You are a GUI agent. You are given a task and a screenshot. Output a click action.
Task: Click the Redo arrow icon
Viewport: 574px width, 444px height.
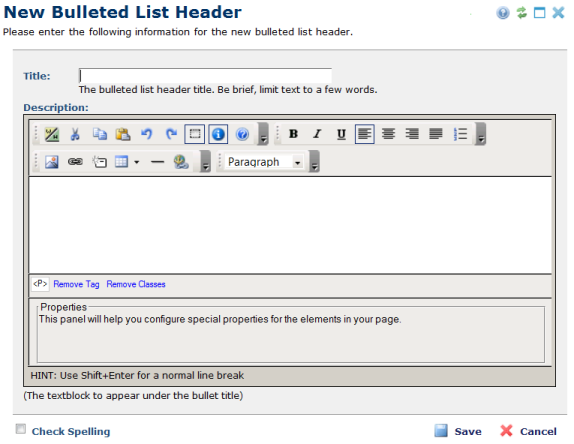point(171,134)
